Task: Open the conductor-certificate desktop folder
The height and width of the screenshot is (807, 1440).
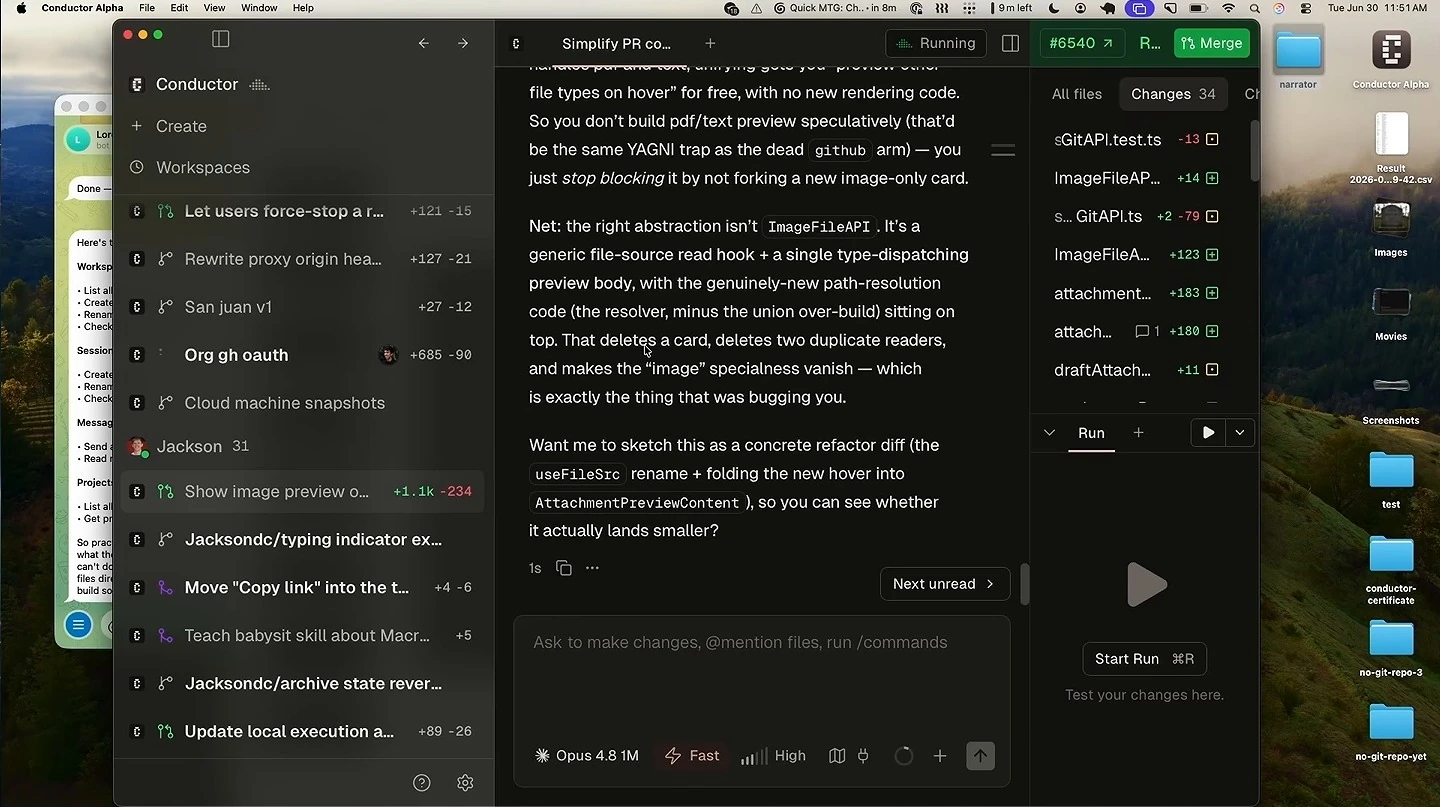Action: (x=1391, y=569)
